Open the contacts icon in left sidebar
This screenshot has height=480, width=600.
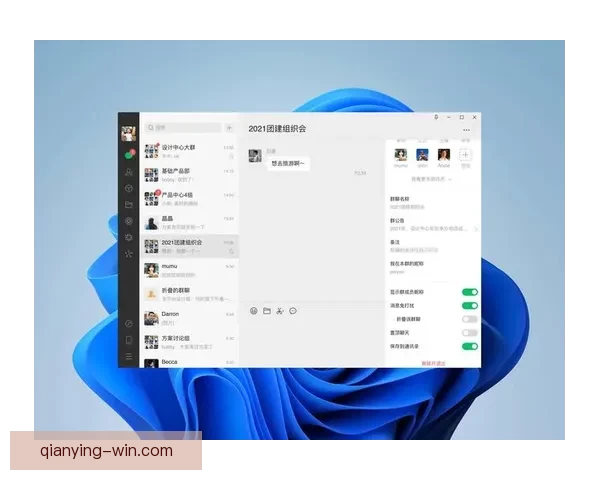tap(129, 172)
